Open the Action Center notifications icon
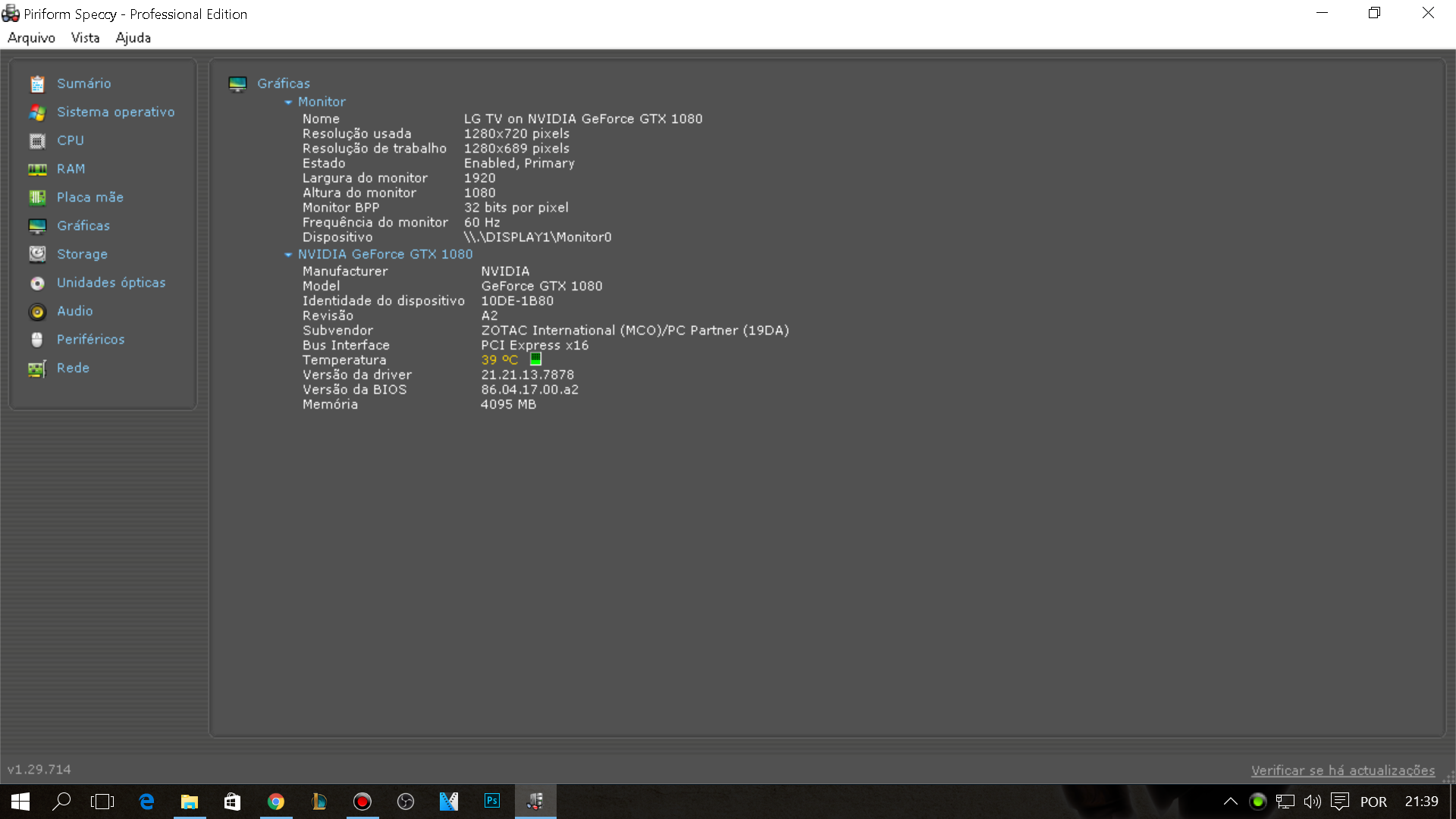 click(1340, 802)
